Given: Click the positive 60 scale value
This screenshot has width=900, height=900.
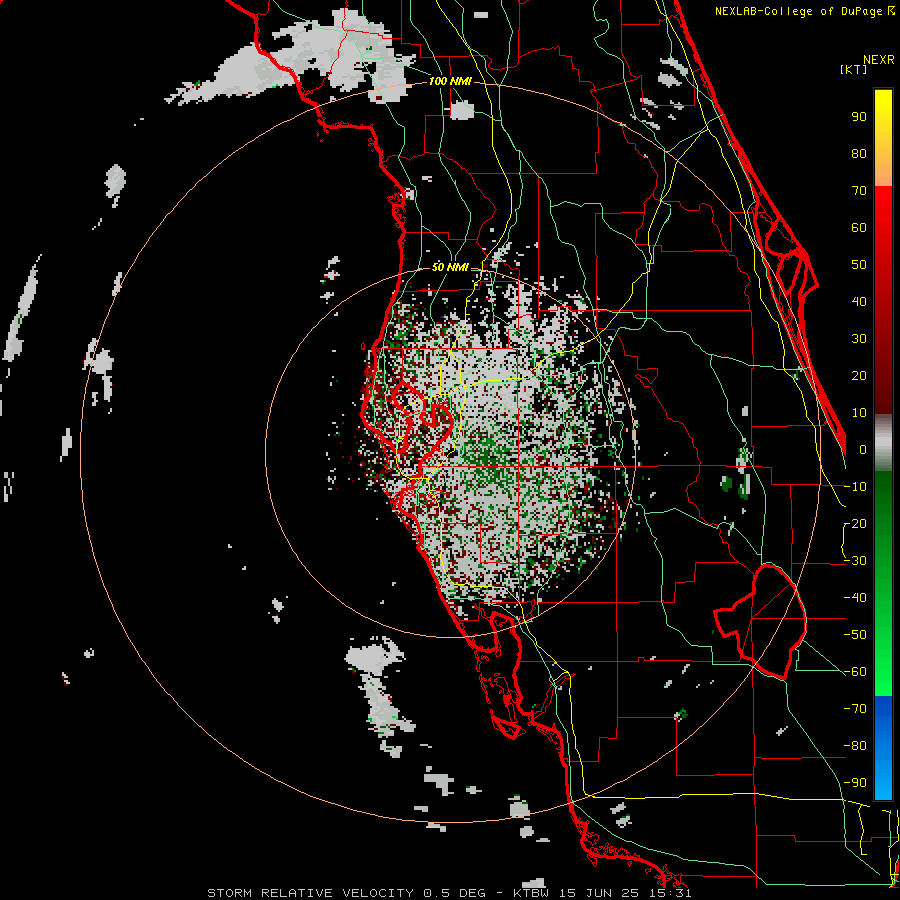Looking at the screenshot, I should pos(859,227).
